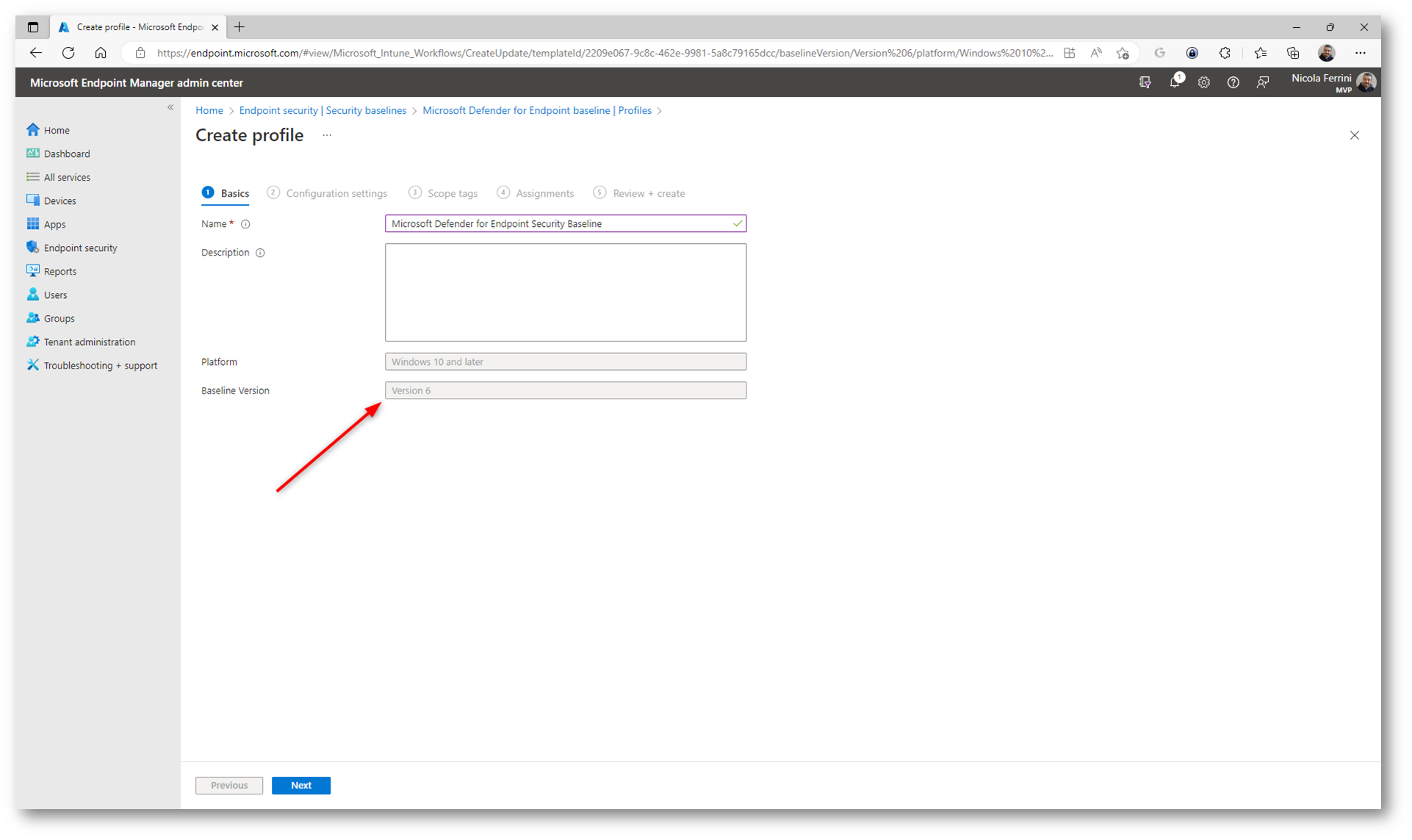
Task: Click inside the Description text area
Action: click(x=566, y=292)
